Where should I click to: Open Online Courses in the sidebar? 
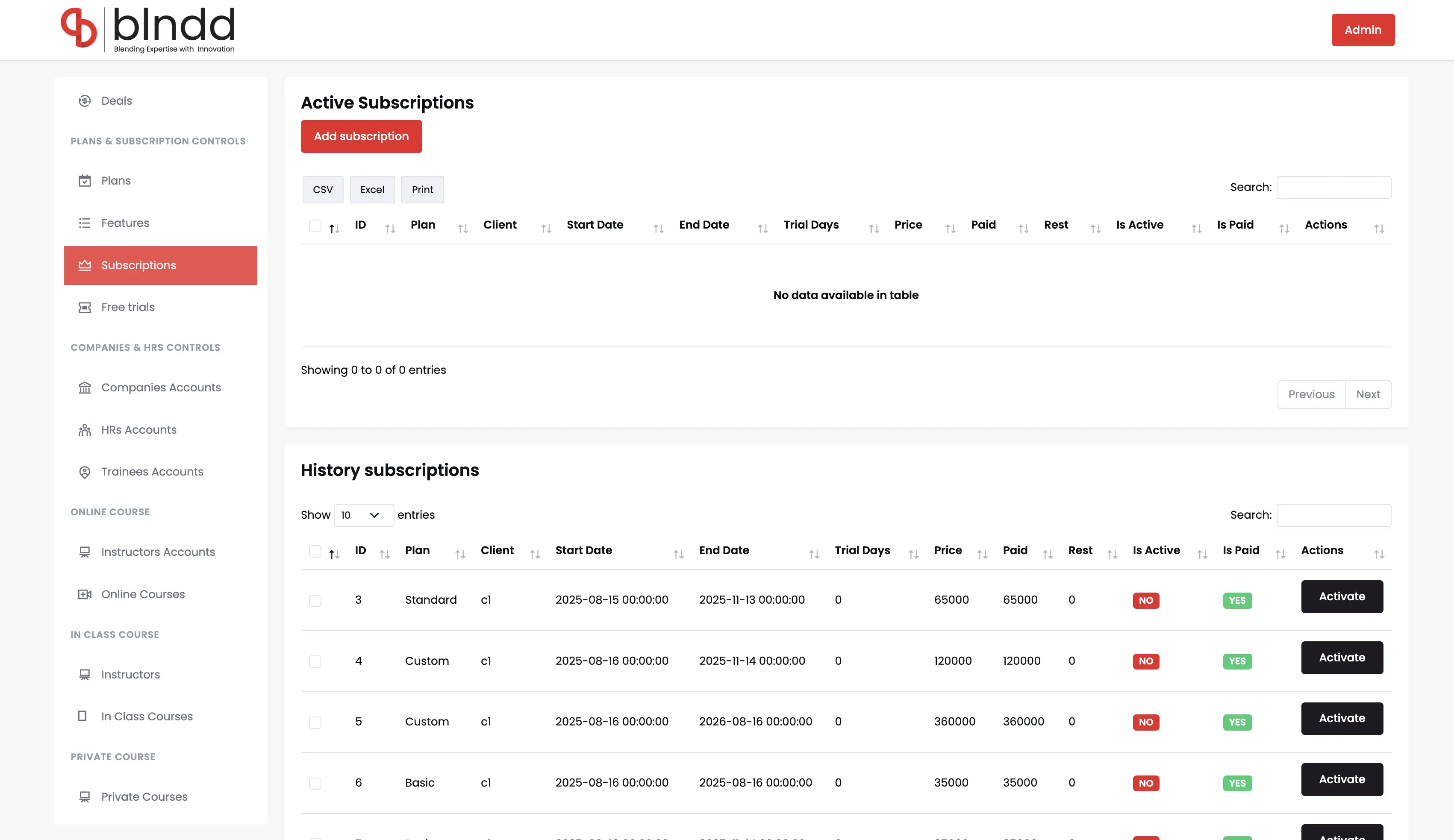(x=160, y=594)
